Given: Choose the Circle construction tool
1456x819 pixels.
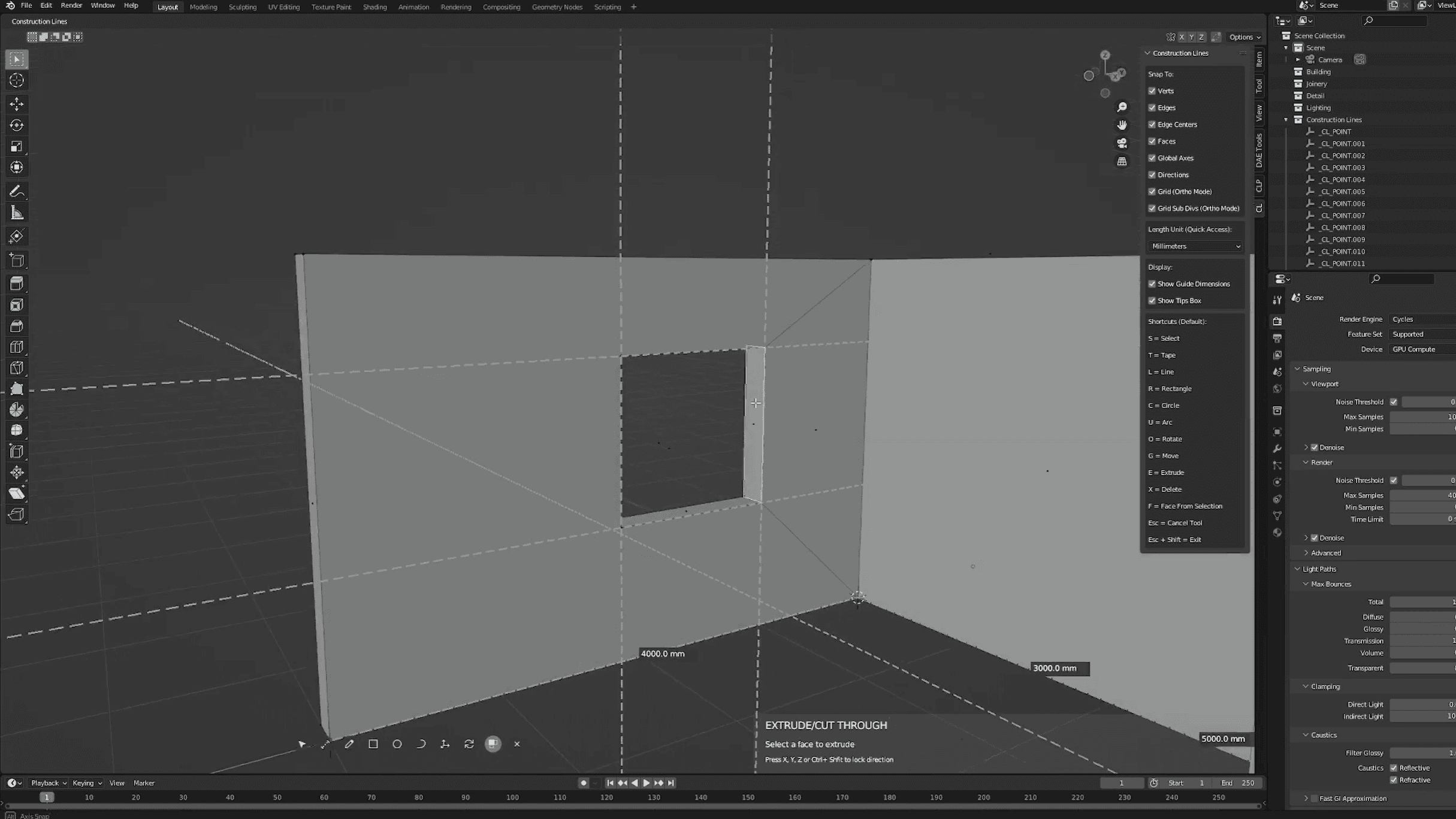Looking at the screenshot, I should [397, 744].
